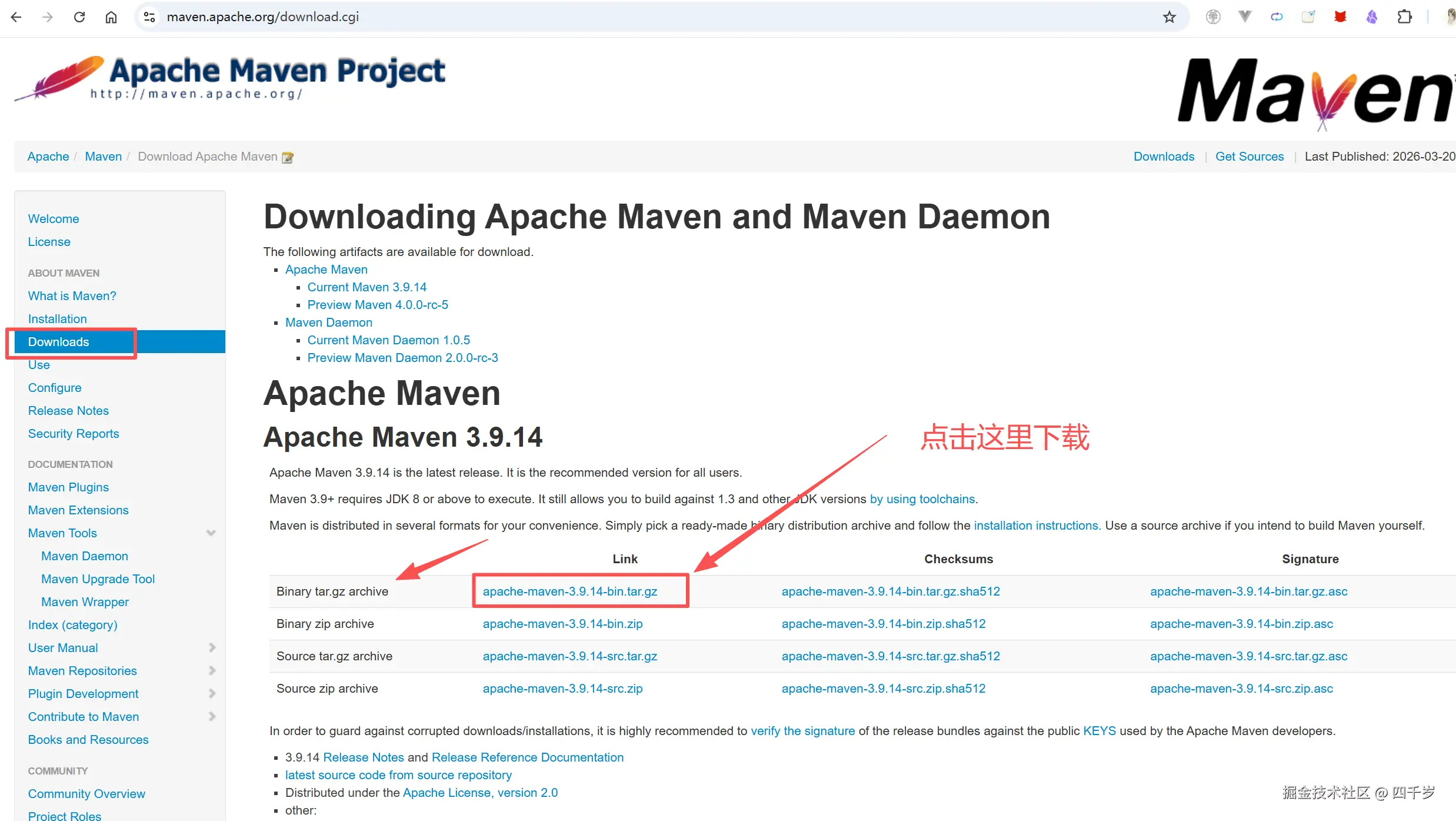
Task: Download apache-maven-3.9.14-bin.tar.gz
Action: (569, 591)
